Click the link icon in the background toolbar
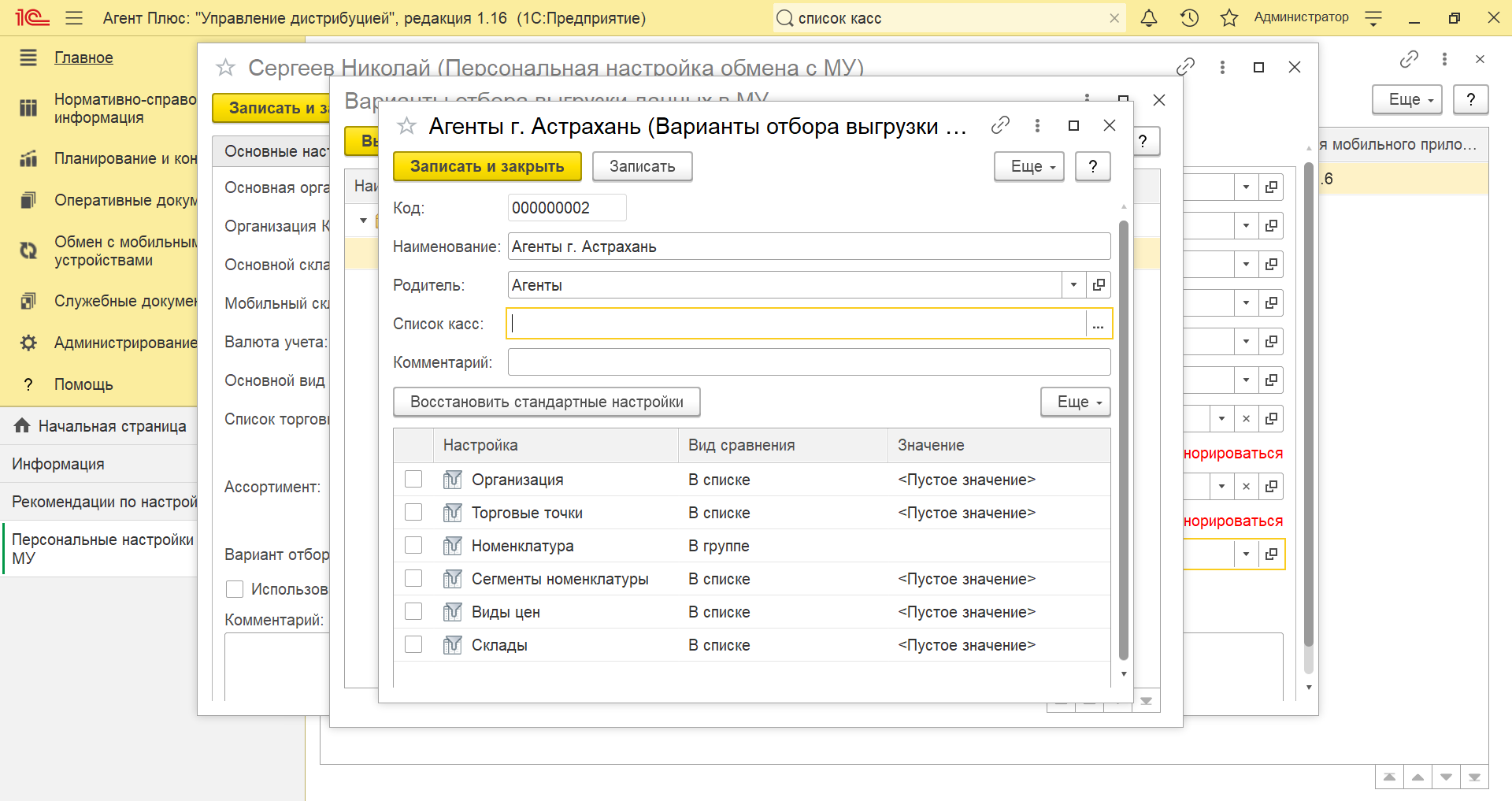The width and height of the screenshot is (1512, 801). pyautogui.click(x=1409, y=59)
